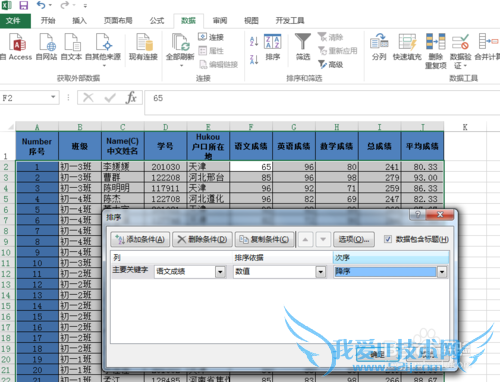Open the Customize Quick Access Toolbar dropdown

pos(85,6)
